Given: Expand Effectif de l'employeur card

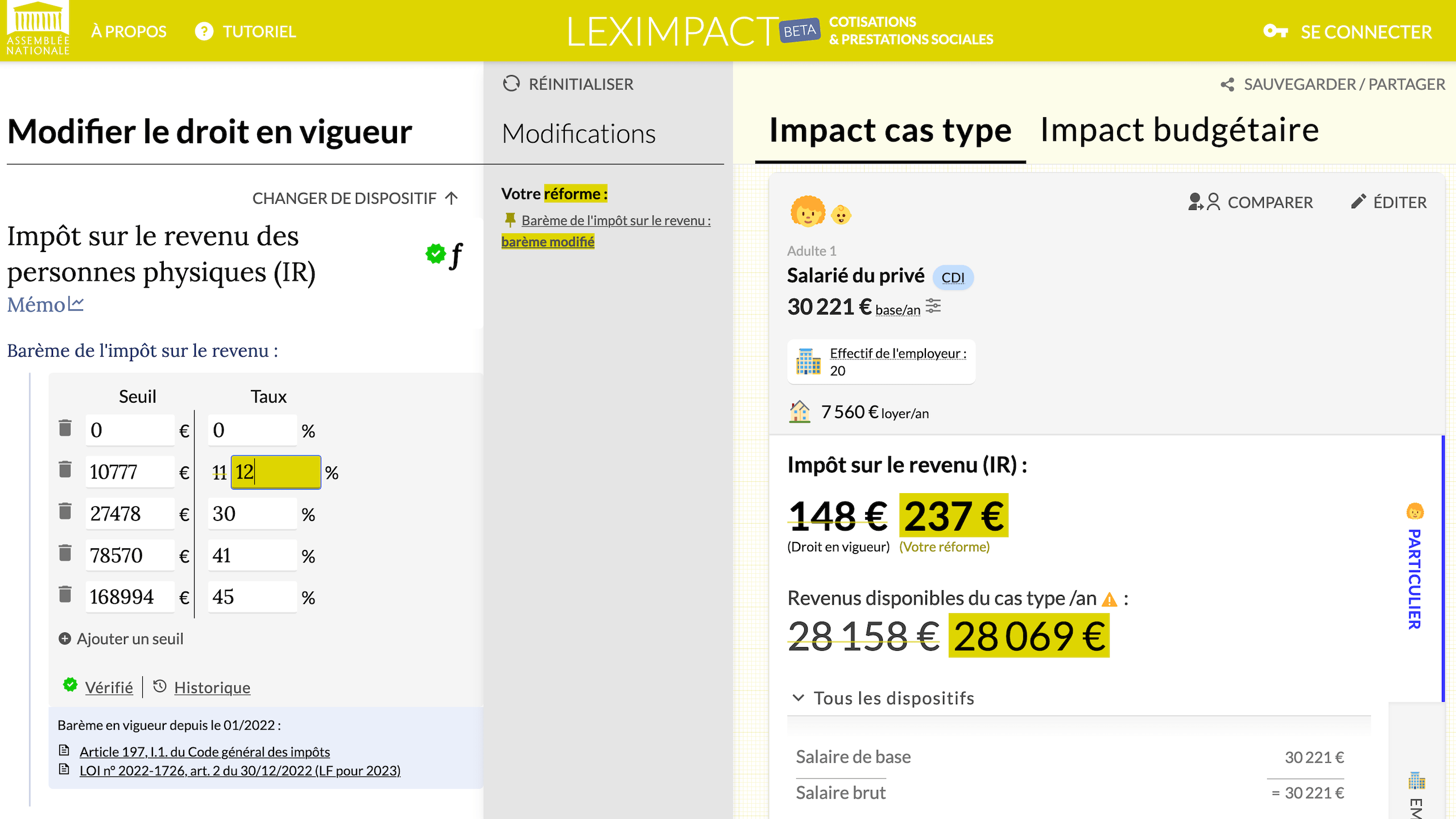Looking at the screenshot, I should [x=881, y=362].
